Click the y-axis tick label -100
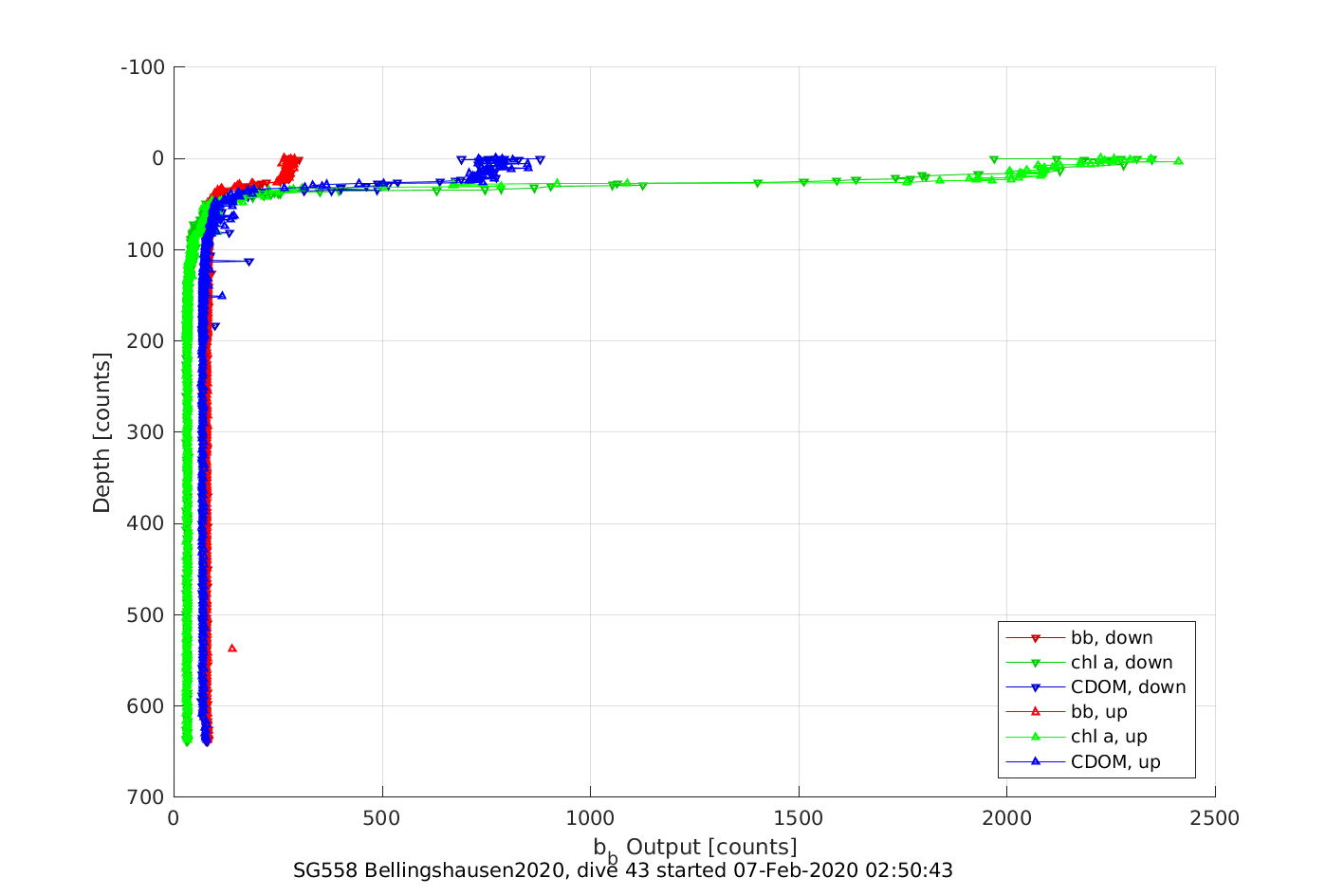Screen dimensions: 1344x896 [143, 67]
